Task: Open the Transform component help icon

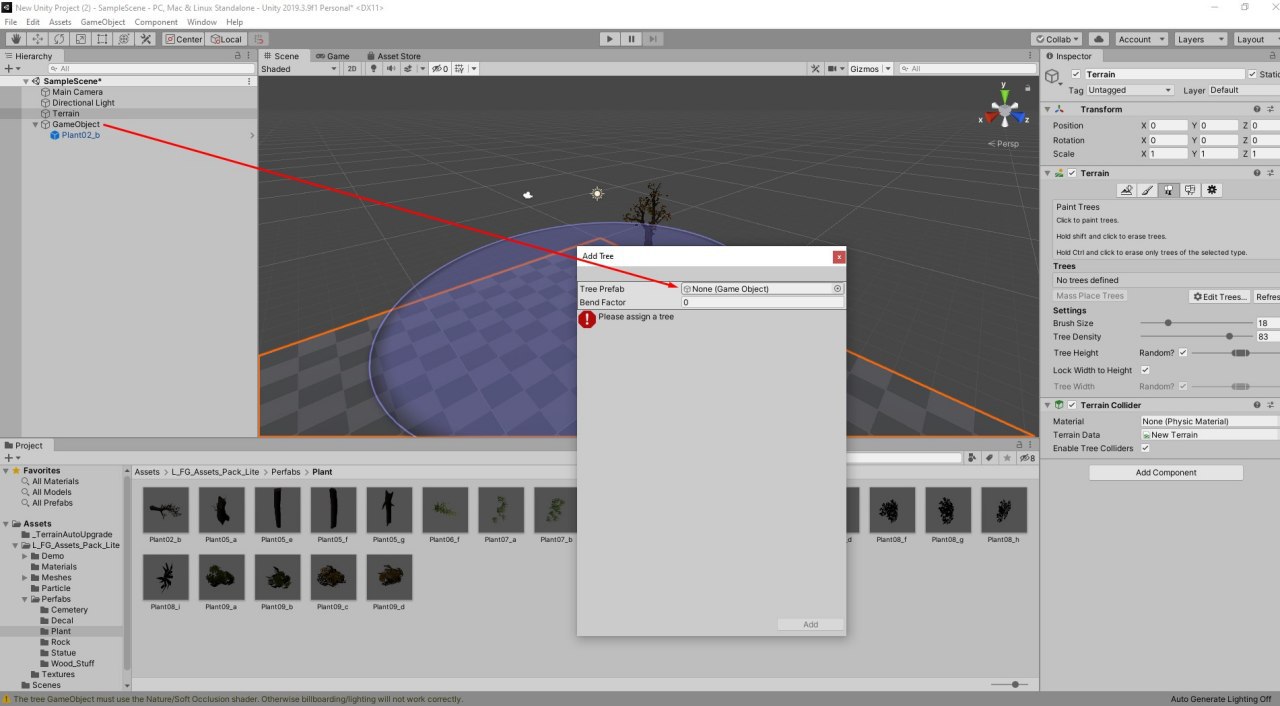Action: pos(1257,109)
